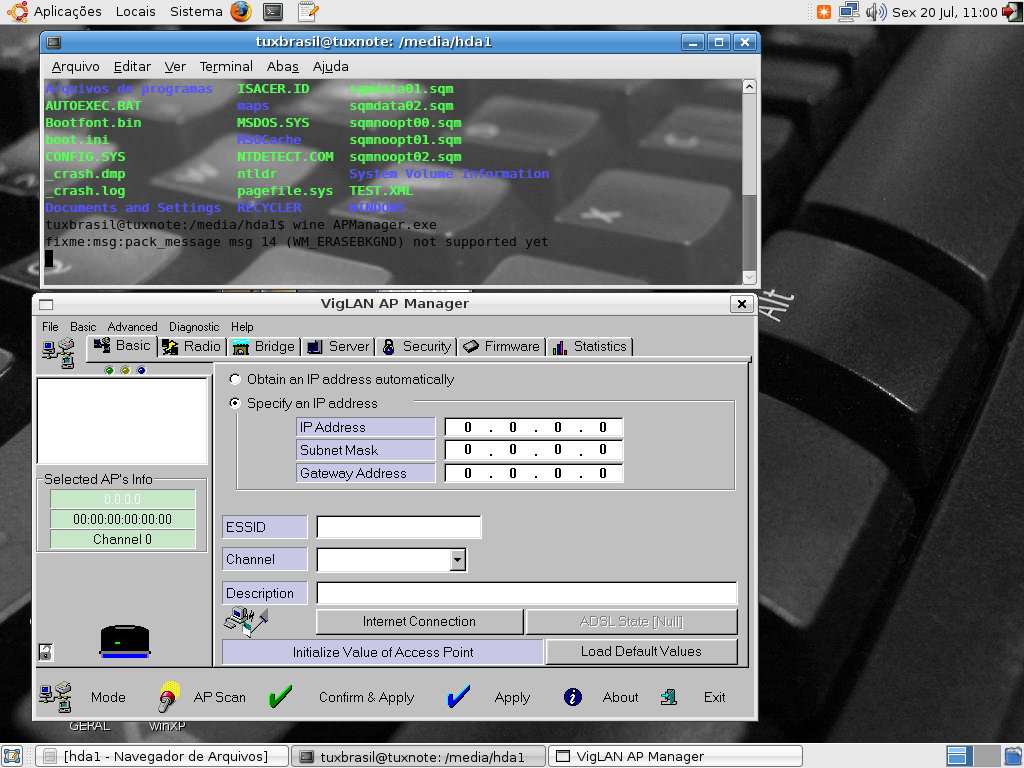Click the Confirm & Apply label
This screenshot has height=768, width=1024.
[x=366, y=697]
